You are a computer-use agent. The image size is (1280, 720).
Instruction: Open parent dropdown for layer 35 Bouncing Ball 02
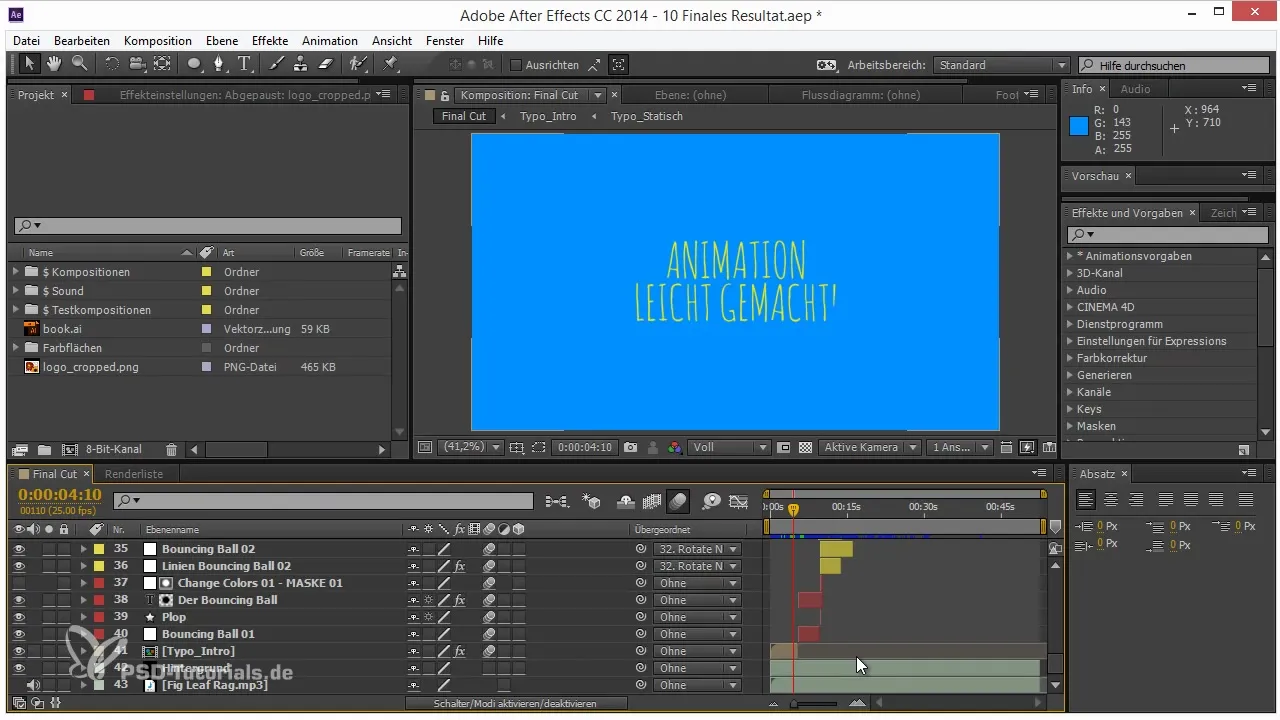697,549
